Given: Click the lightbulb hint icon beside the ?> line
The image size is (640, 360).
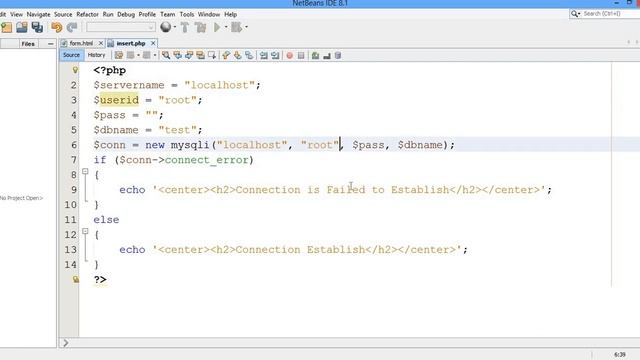Looking at the screenshot, I should pyautogui.click(x=76, y=279).
